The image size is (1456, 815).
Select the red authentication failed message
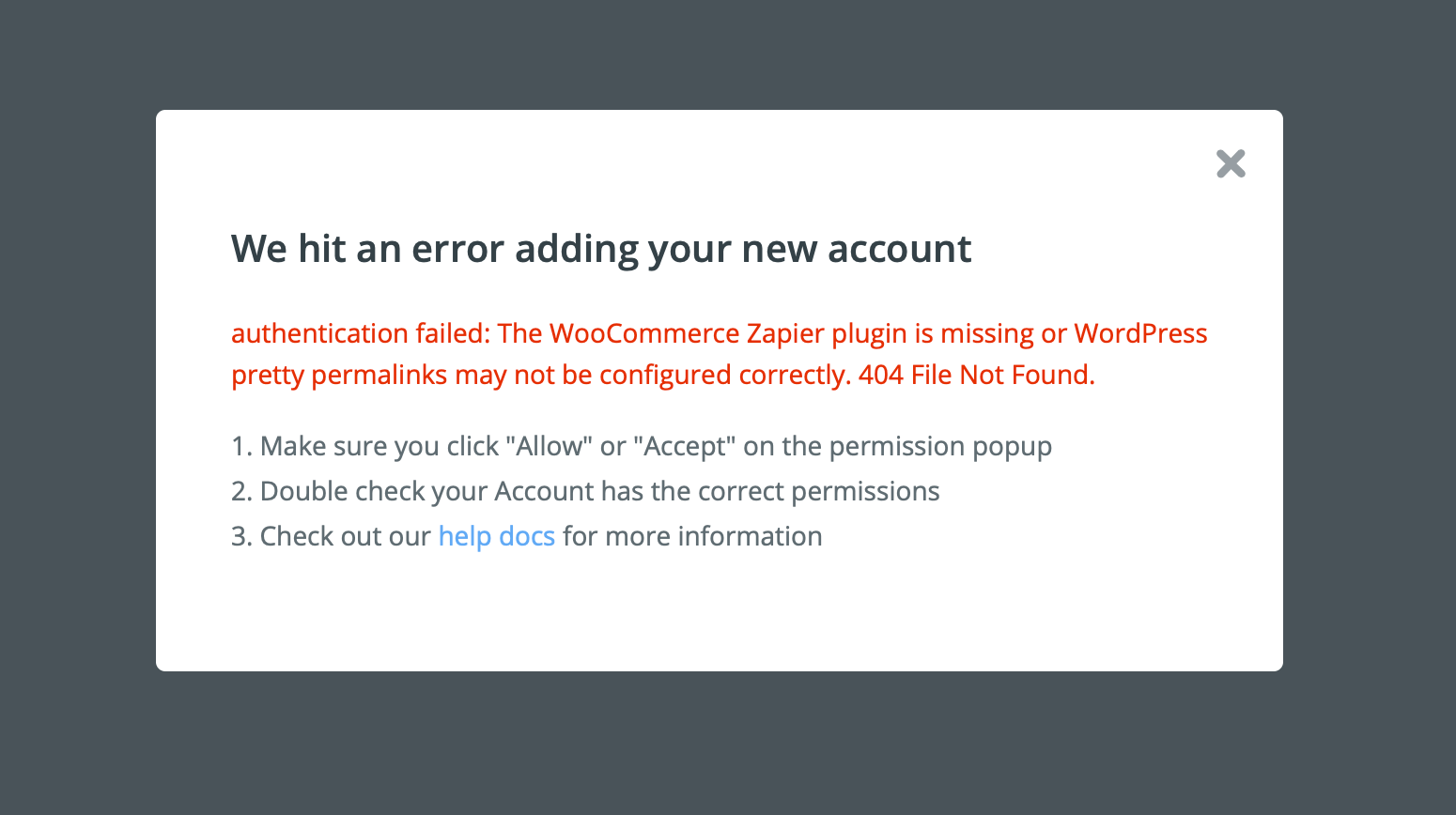[720, 354]
